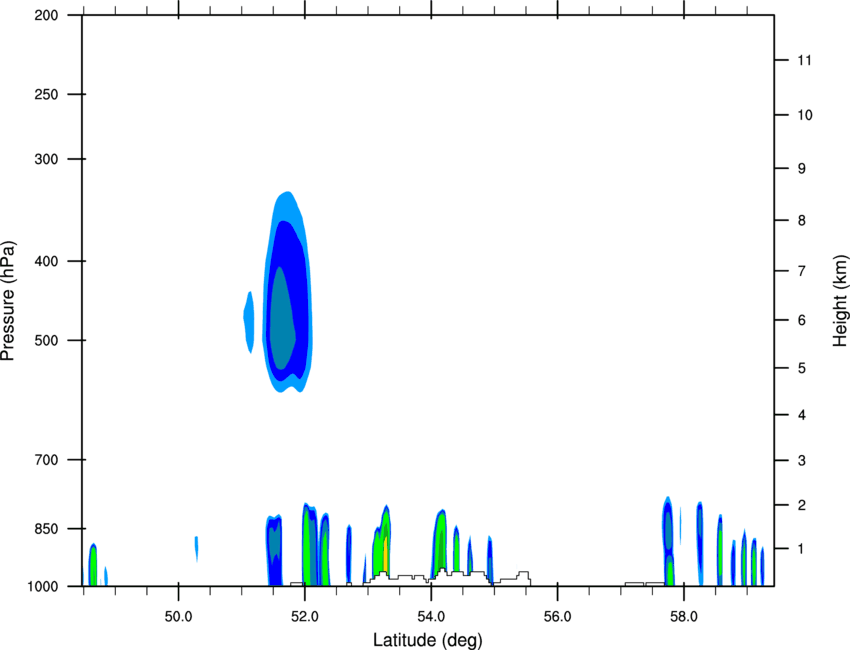Select the 10 km height label
850x650 pixels.
click(804, 115)
